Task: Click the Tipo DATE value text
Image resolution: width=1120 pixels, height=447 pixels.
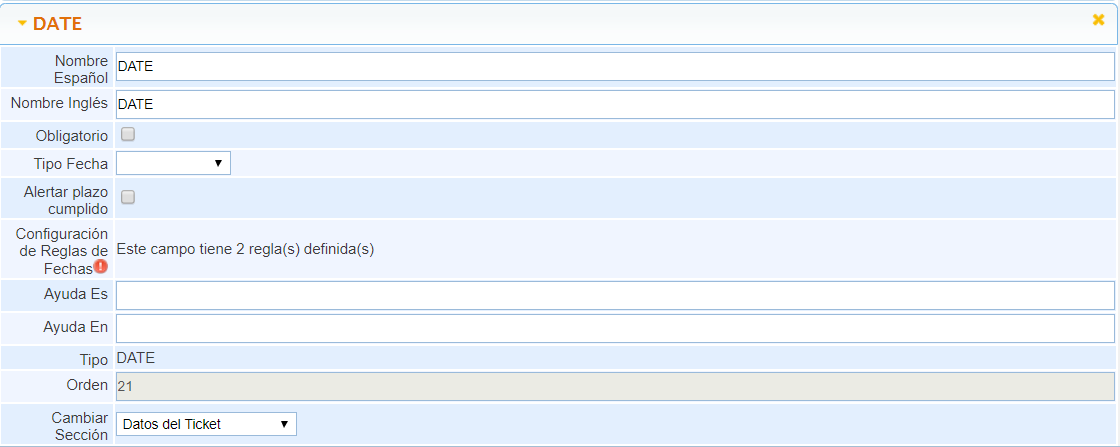Action: click(x=136, y=358)
